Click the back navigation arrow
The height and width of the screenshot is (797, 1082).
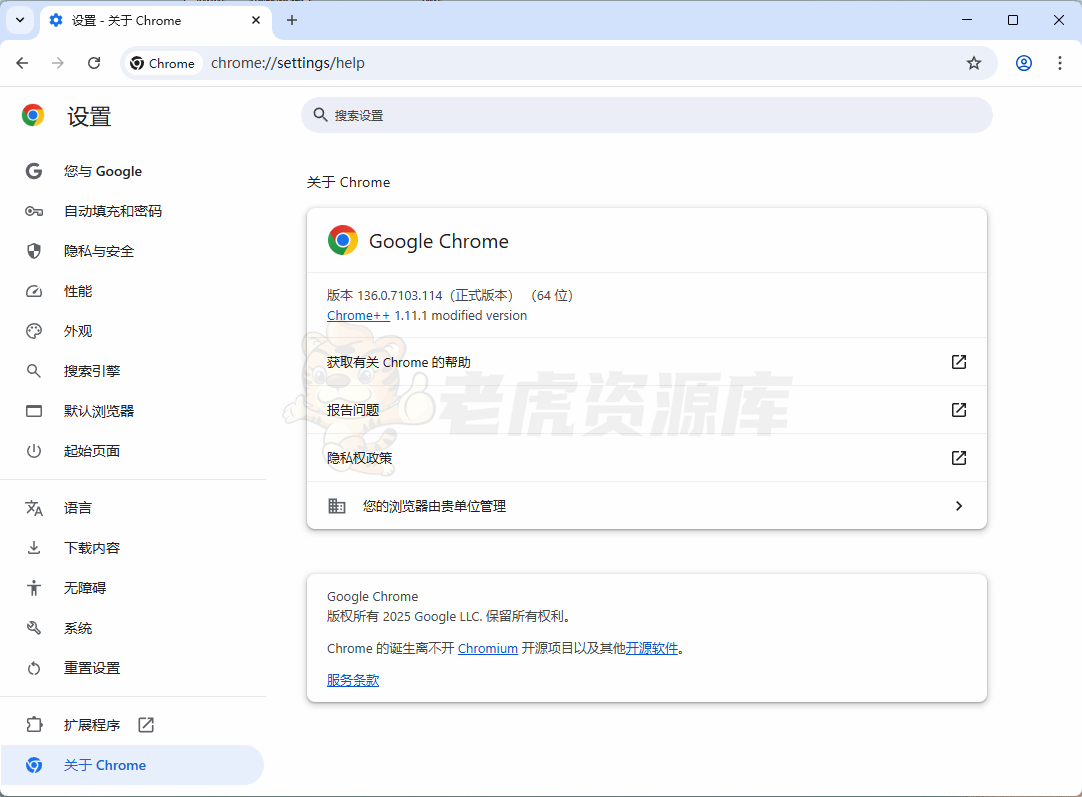[x=22, y=63]
